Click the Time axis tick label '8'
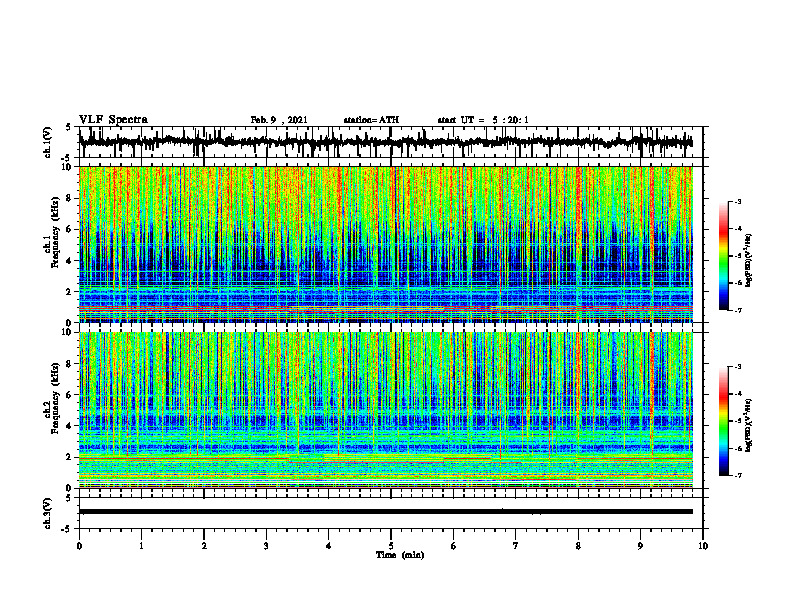Viewport: 792px width, 612px height. 578,546
